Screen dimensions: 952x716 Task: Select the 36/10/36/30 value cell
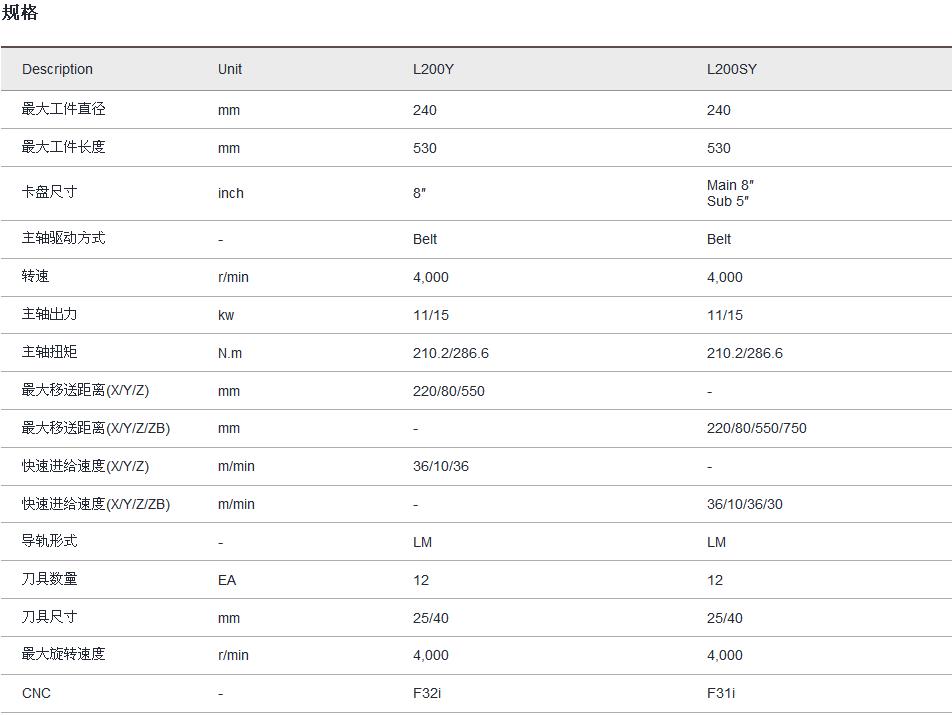point(744,504)
